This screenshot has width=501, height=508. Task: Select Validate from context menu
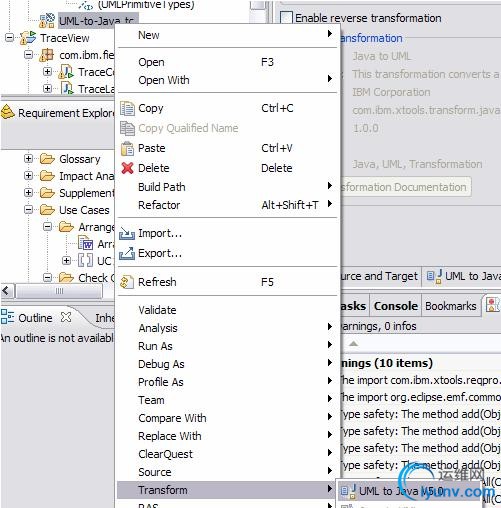click(x=227, y=310)
